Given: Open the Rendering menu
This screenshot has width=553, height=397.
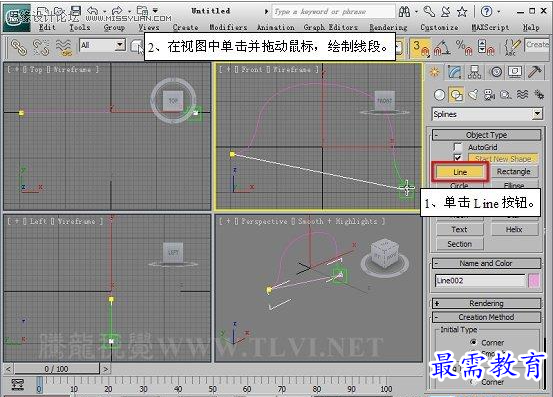Looking at the screenshot, I should coord(388,27).
